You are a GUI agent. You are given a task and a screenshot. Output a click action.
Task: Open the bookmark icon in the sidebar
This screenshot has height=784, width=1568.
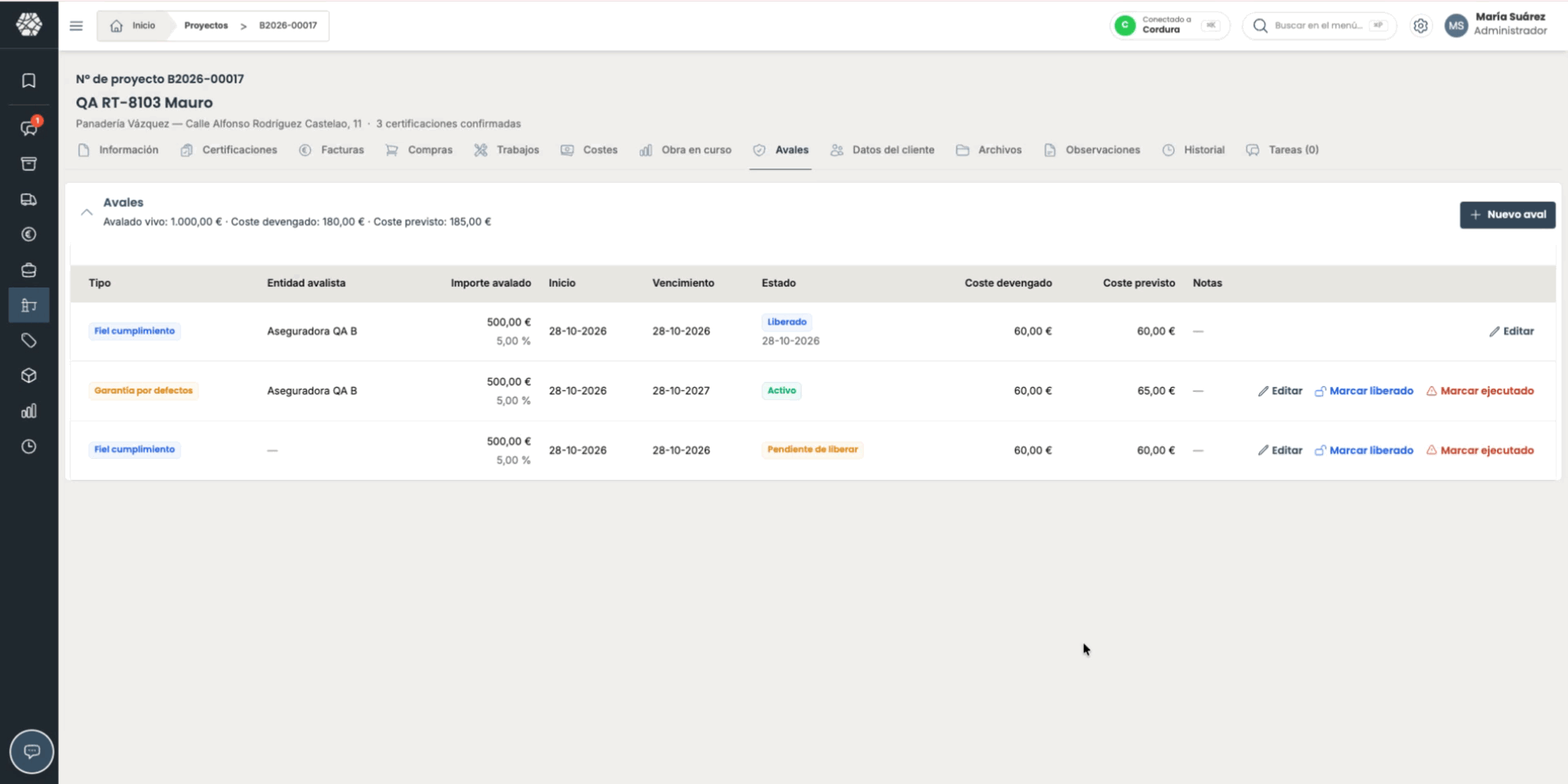pos(29,80)
